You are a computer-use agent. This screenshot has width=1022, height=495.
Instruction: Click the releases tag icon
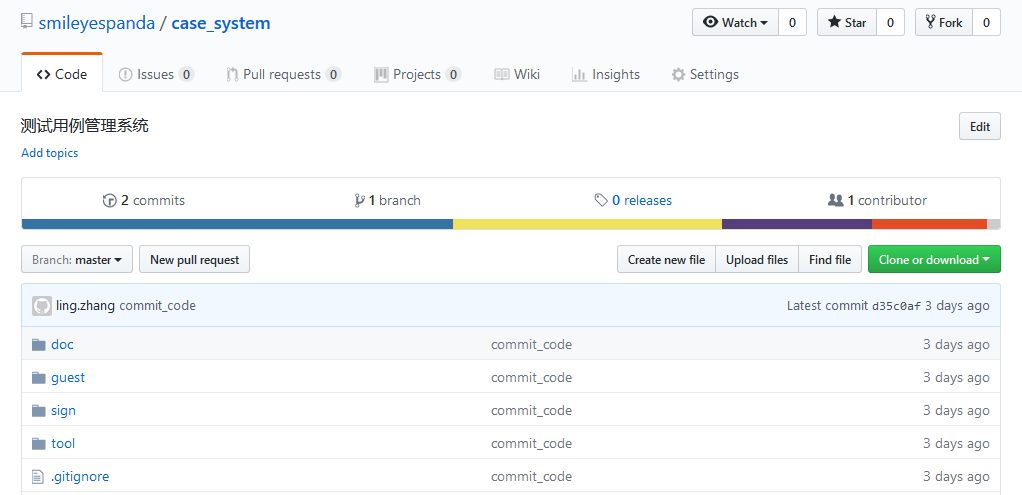601,200
